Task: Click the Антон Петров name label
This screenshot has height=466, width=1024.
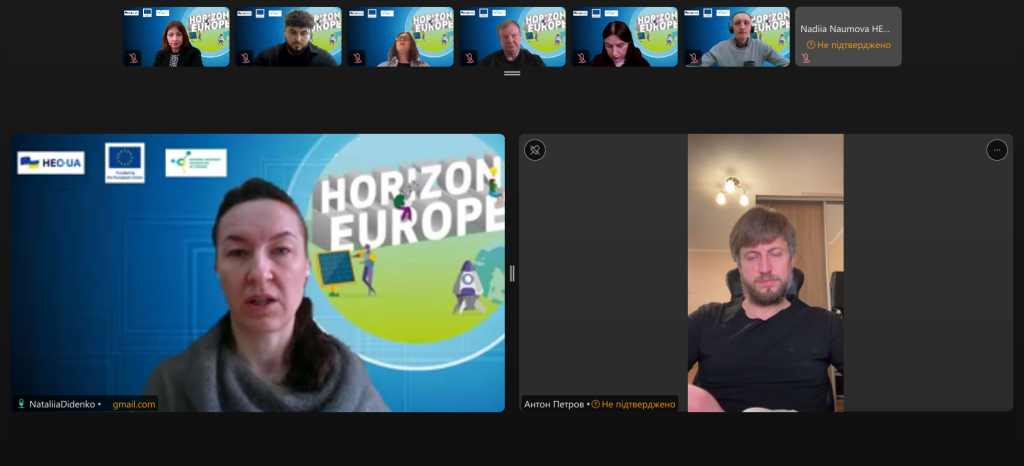Action: click(554, 404)
